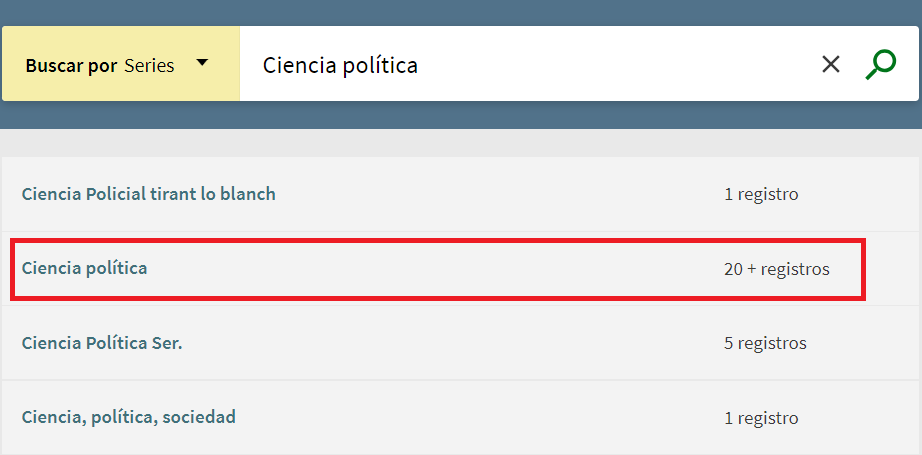Open the "Ciencia política" series link
Screen dimensions: 922x455
(84, 268)
